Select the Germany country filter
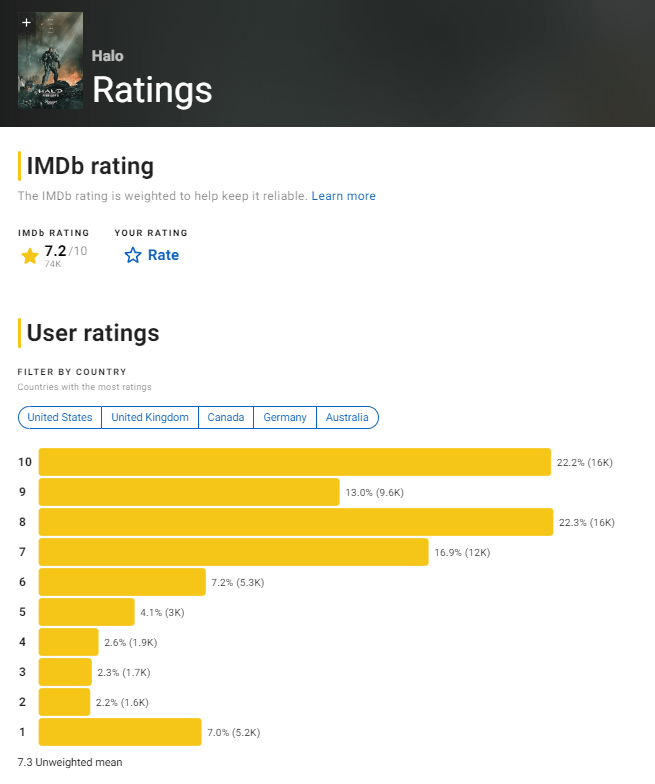Image resolution: width=655 pixels, height=784 pixels. (285, 418)
